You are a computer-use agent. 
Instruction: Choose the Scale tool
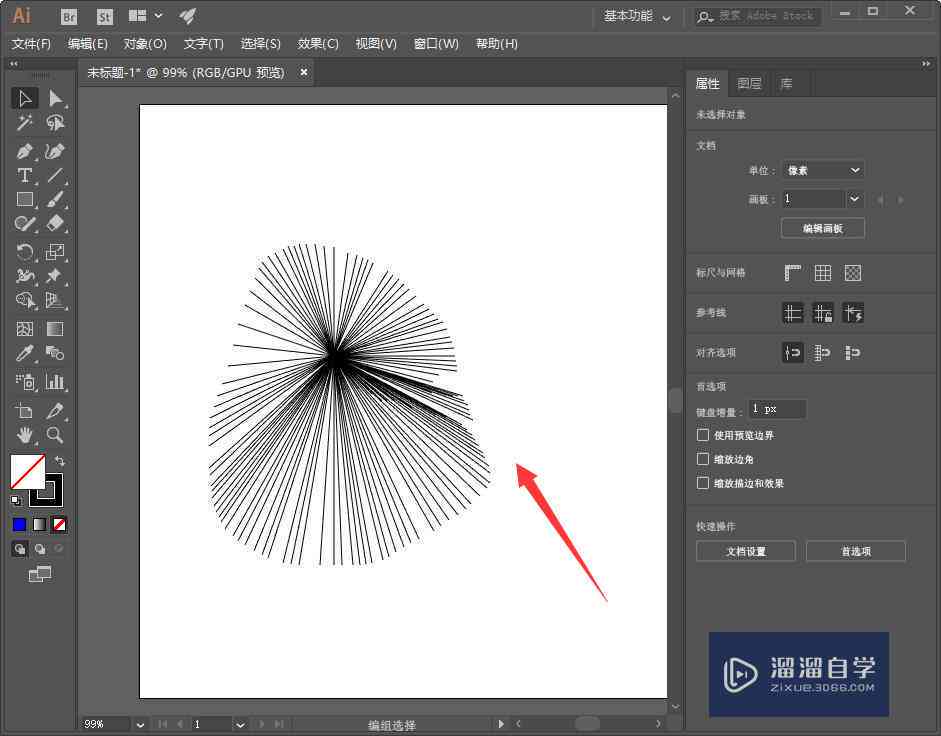[55, 252]
